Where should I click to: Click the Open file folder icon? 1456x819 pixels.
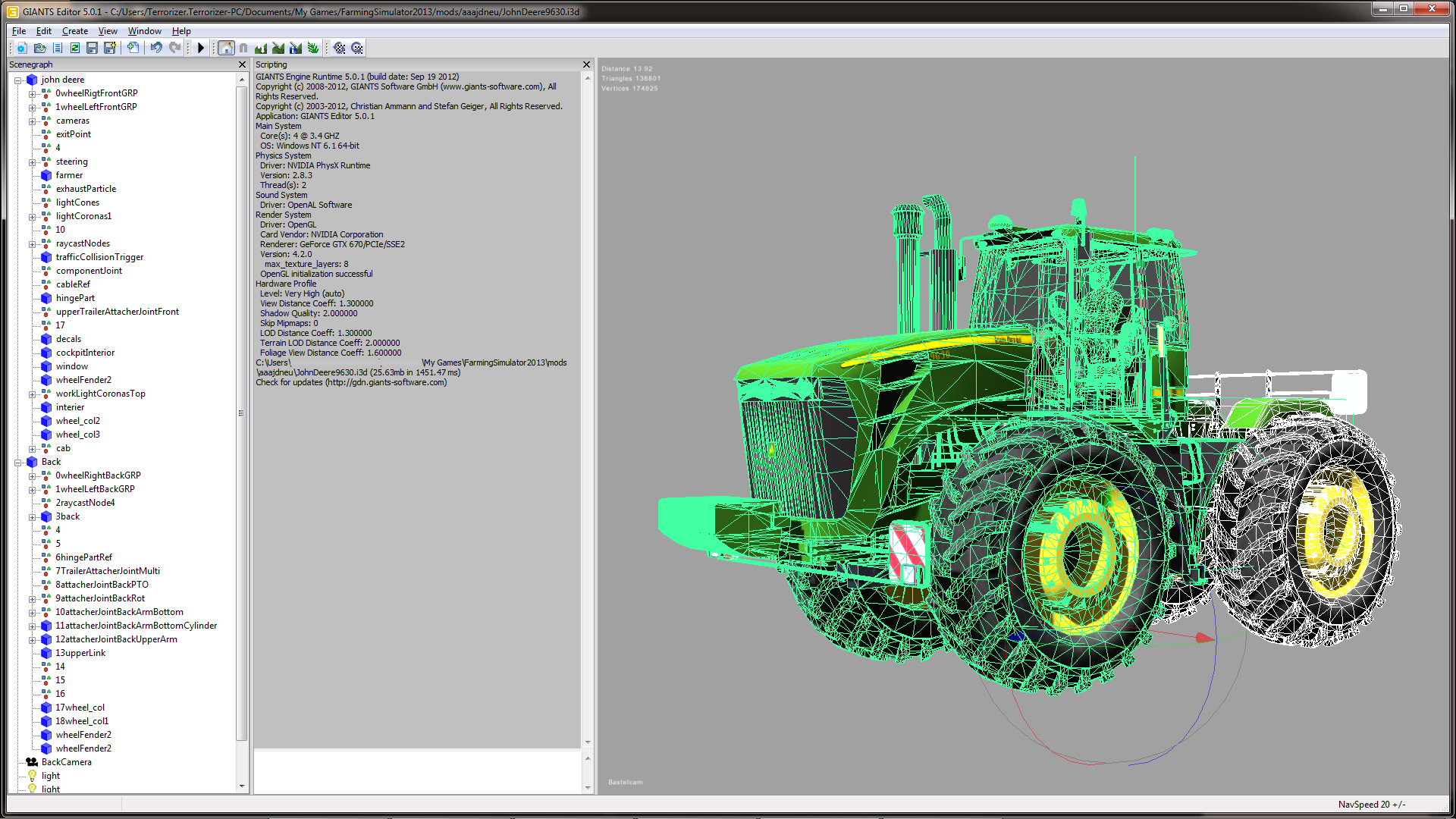click(x=39, y=48)
